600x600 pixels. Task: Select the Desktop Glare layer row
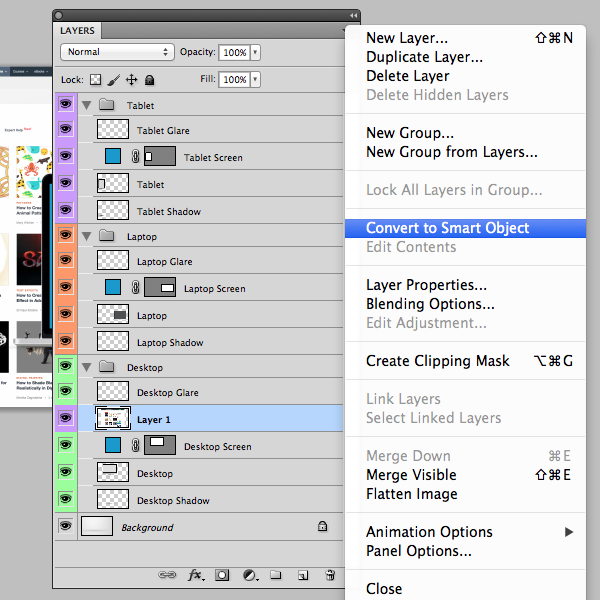coord(210,391)
